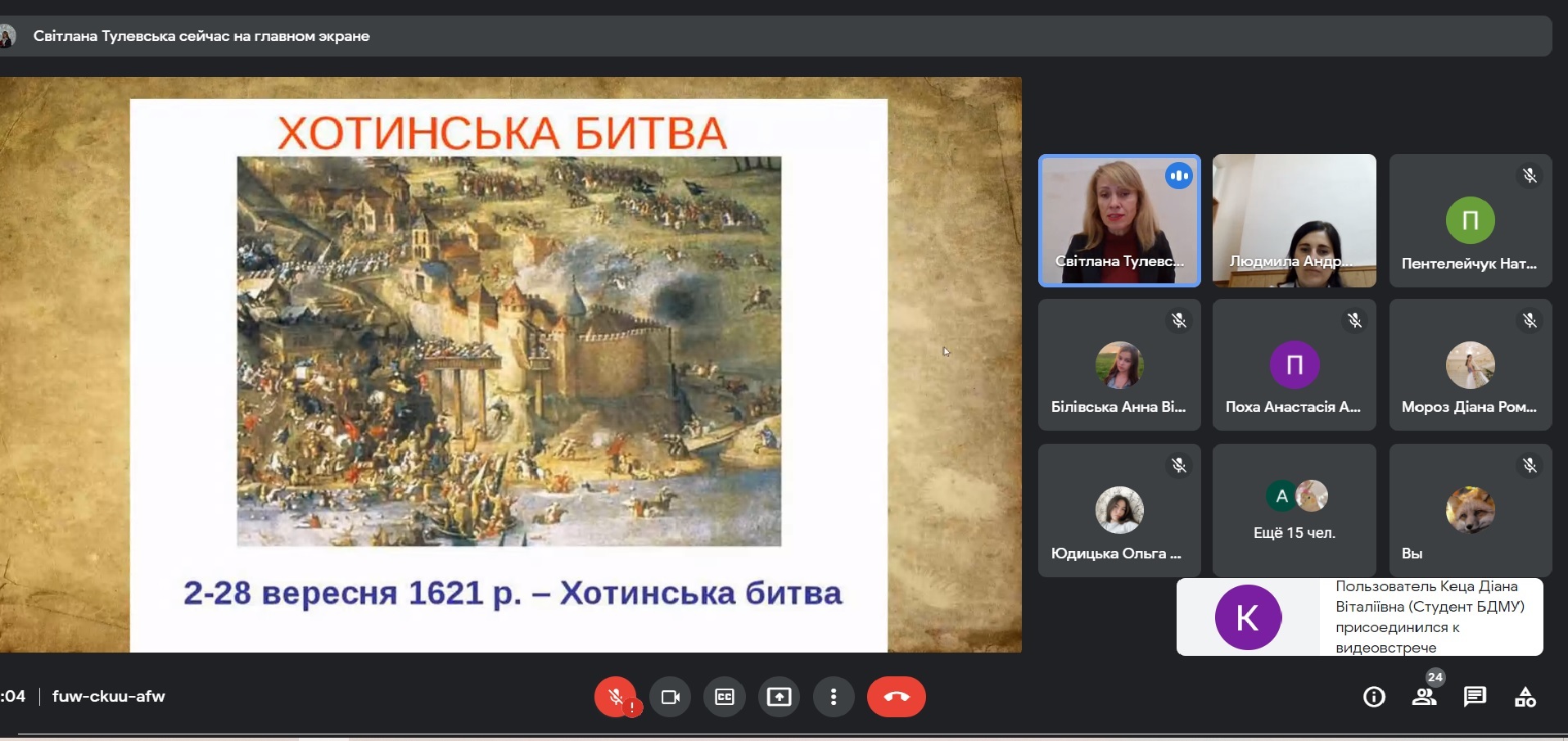This screenshot has height=741, width=1568.
Task: Unmute the microphone in the call bar
Action: coord(616,697)
